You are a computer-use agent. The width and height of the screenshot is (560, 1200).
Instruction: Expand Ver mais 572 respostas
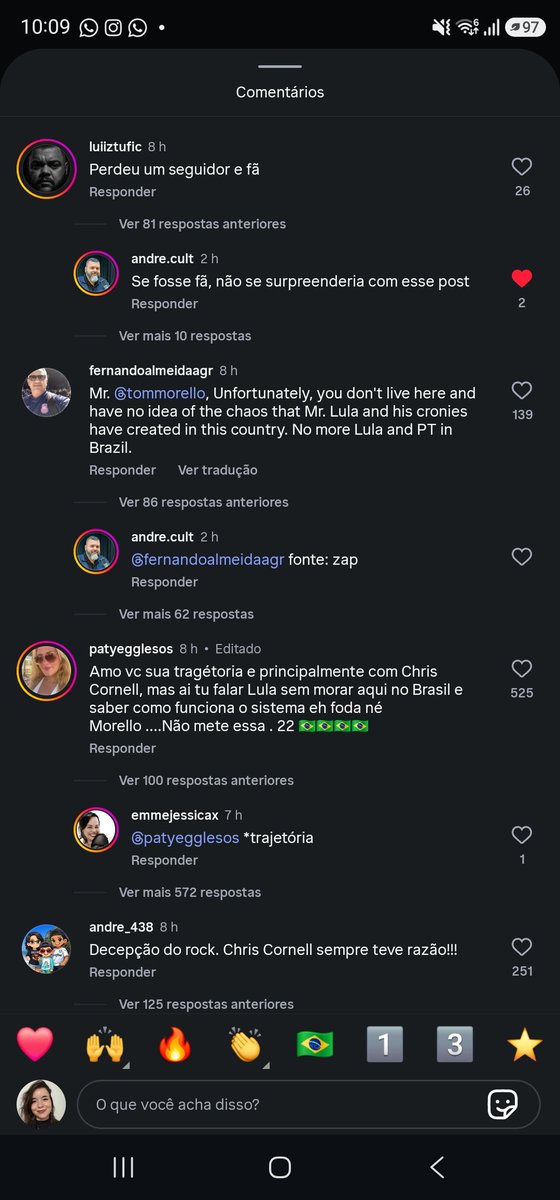tap(189, 892)
